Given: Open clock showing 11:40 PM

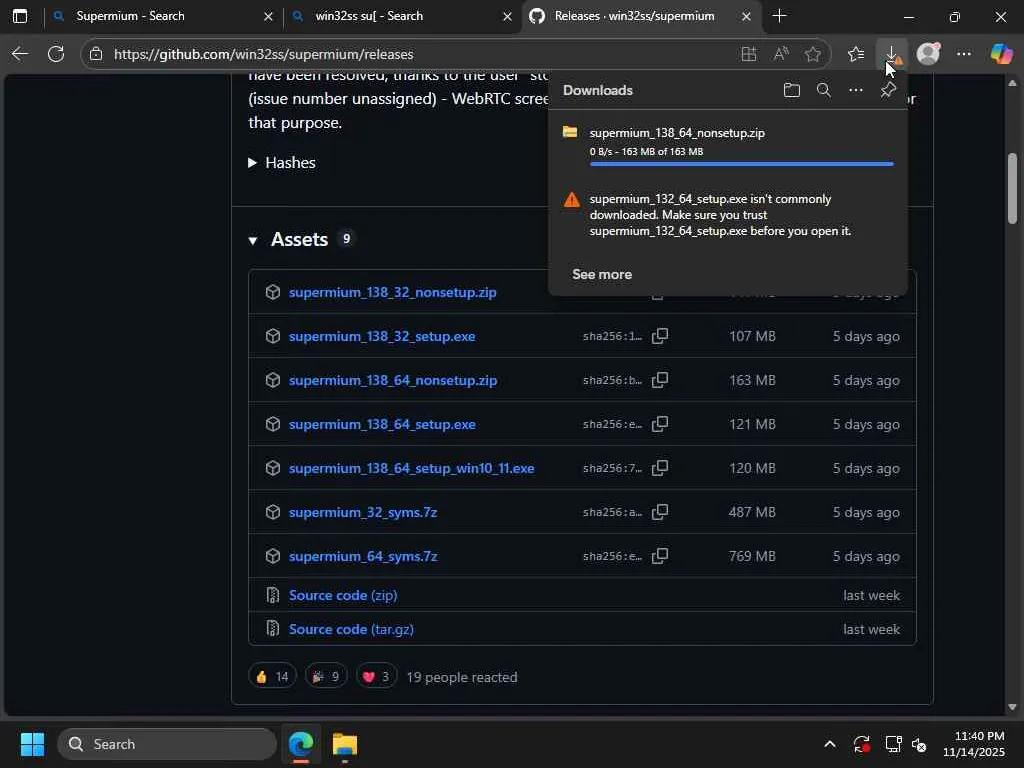Looking at the screenshot, I should click(x=974, y=744).
